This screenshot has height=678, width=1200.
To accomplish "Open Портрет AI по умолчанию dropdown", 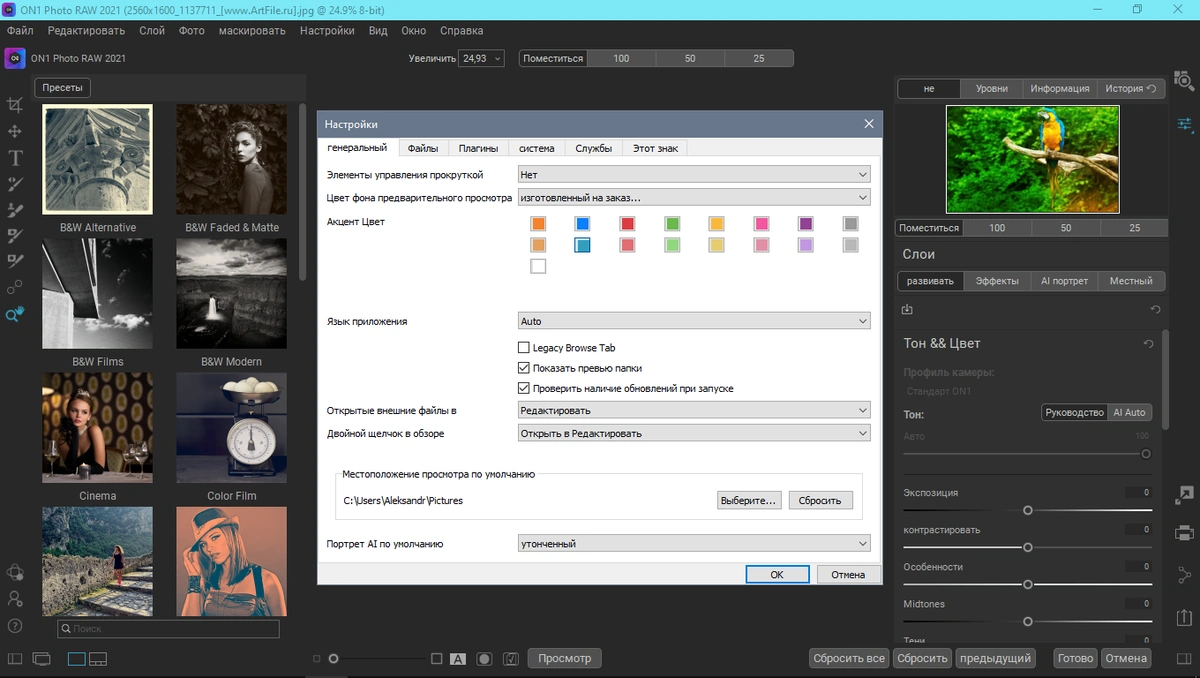I will point(694,544).
